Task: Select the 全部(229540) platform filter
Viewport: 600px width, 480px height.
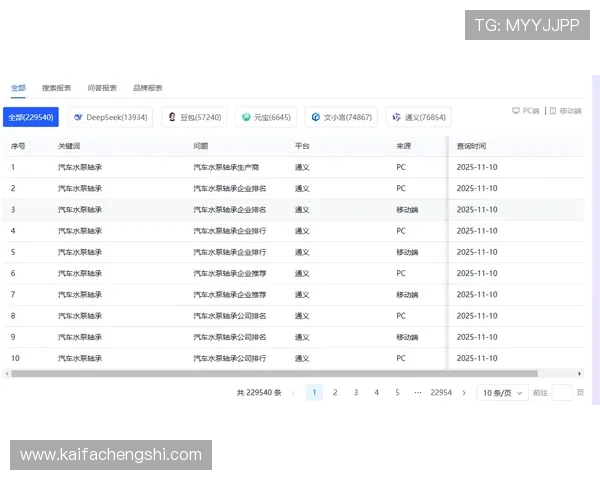Action: pyautogui.click(x=31, y=117)
